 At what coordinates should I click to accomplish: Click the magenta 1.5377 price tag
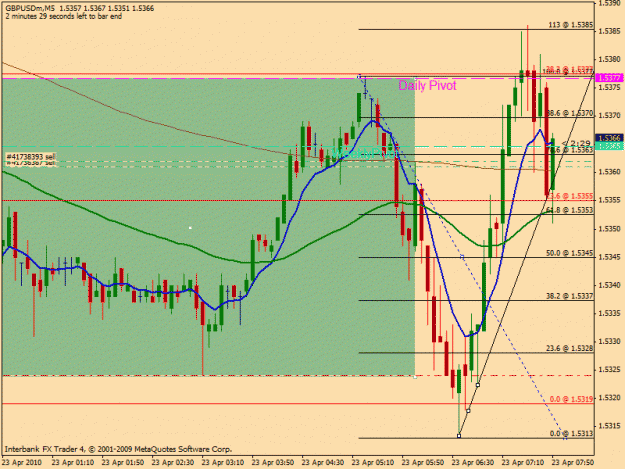pyautogui.click(x=609, y=78)
